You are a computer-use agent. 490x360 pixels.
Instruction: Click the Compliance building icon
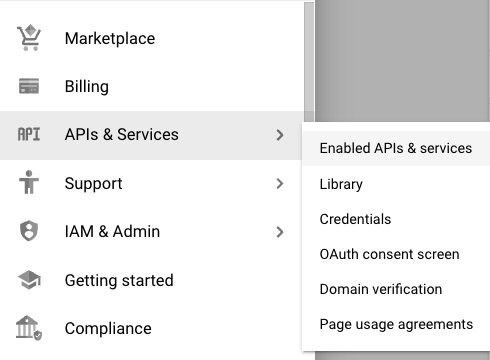[x=29, y=328]
